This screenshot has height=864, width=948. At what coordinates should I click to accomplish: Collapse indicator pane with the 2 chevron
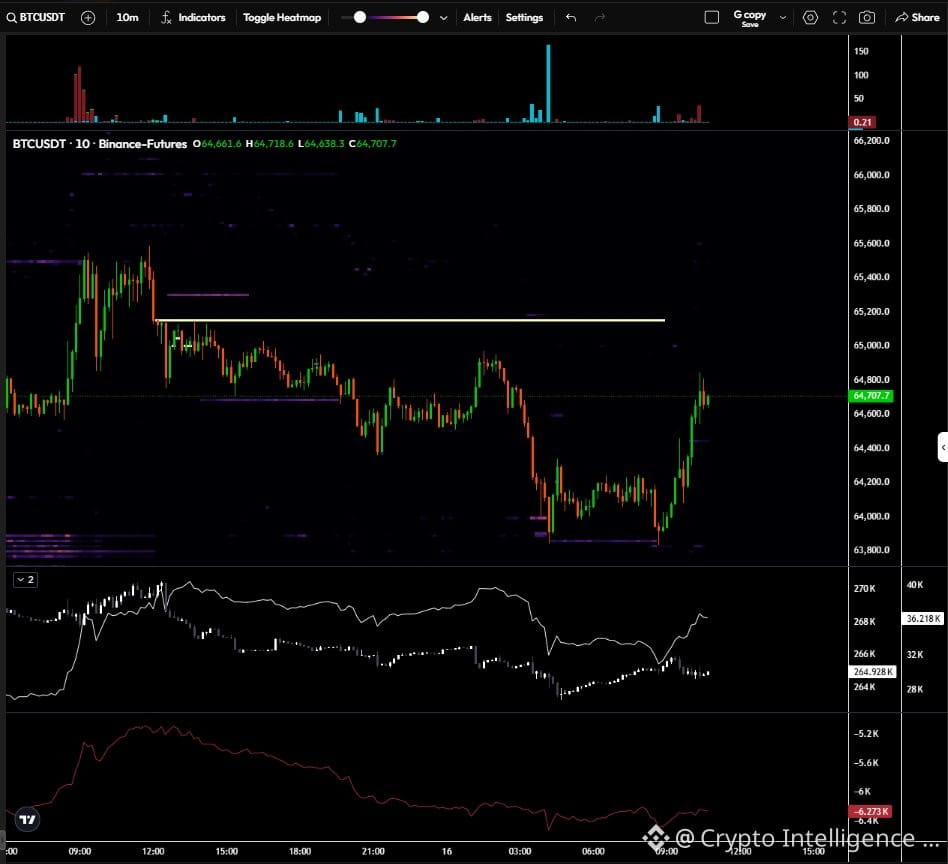(x=25, y=579)
